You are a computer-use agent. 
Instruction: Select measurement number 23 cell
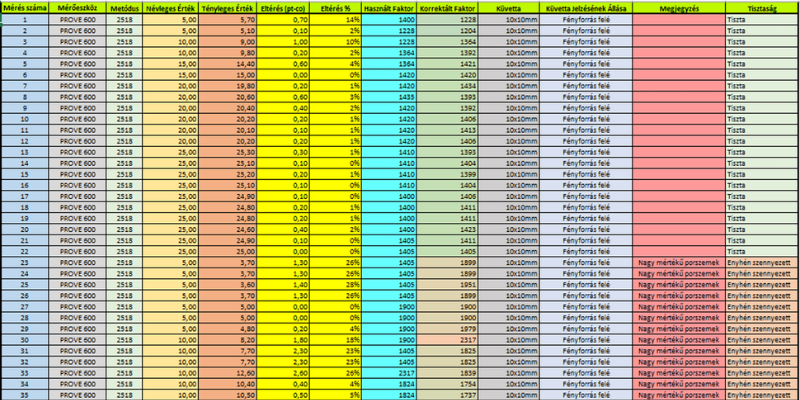pos(22,263)
